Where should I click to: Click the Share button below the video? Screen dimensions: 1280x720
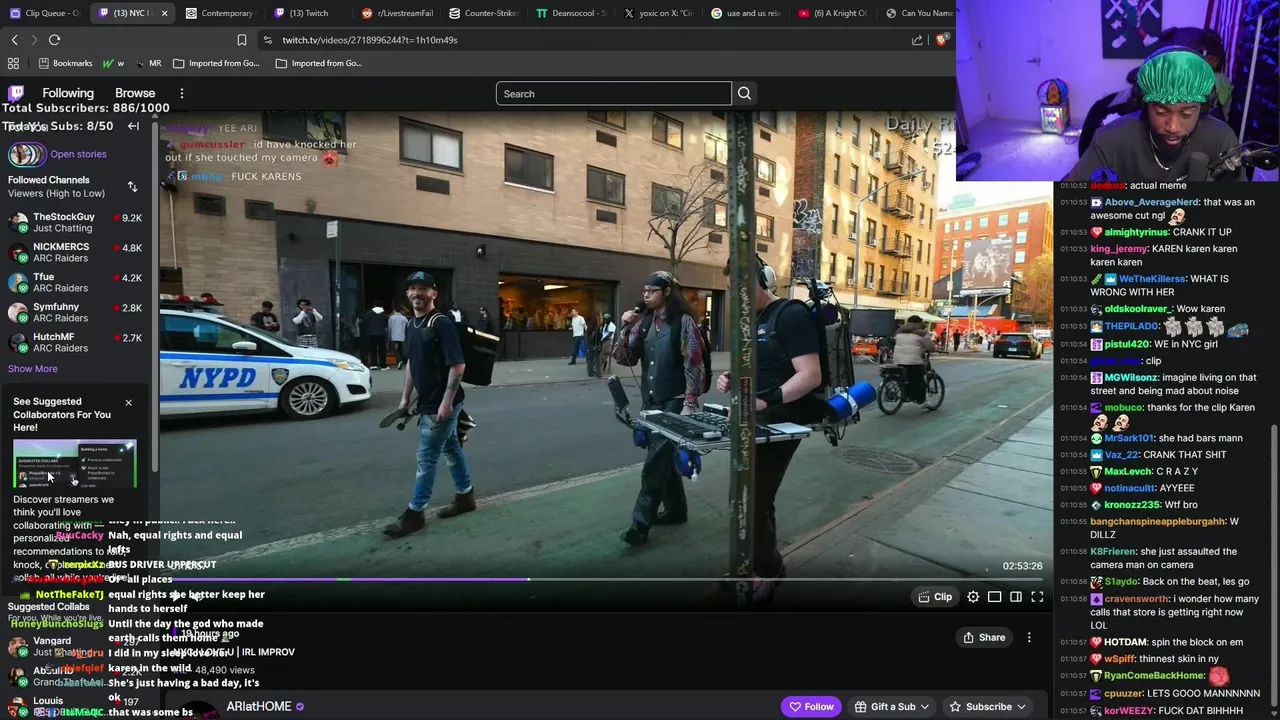coord(983,637)
